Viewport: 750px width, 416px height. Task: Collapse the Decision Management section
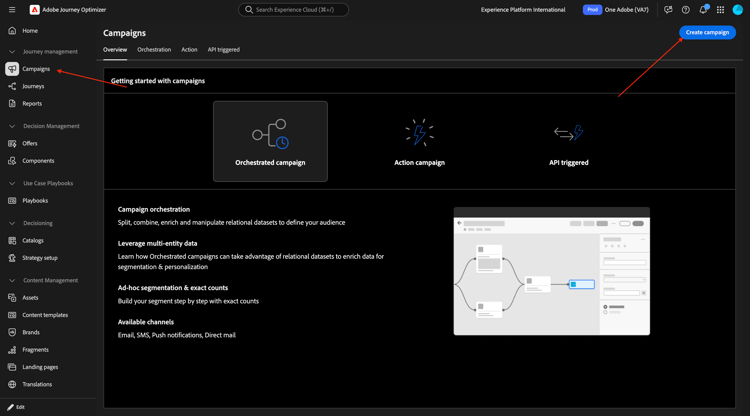point(12,126)
